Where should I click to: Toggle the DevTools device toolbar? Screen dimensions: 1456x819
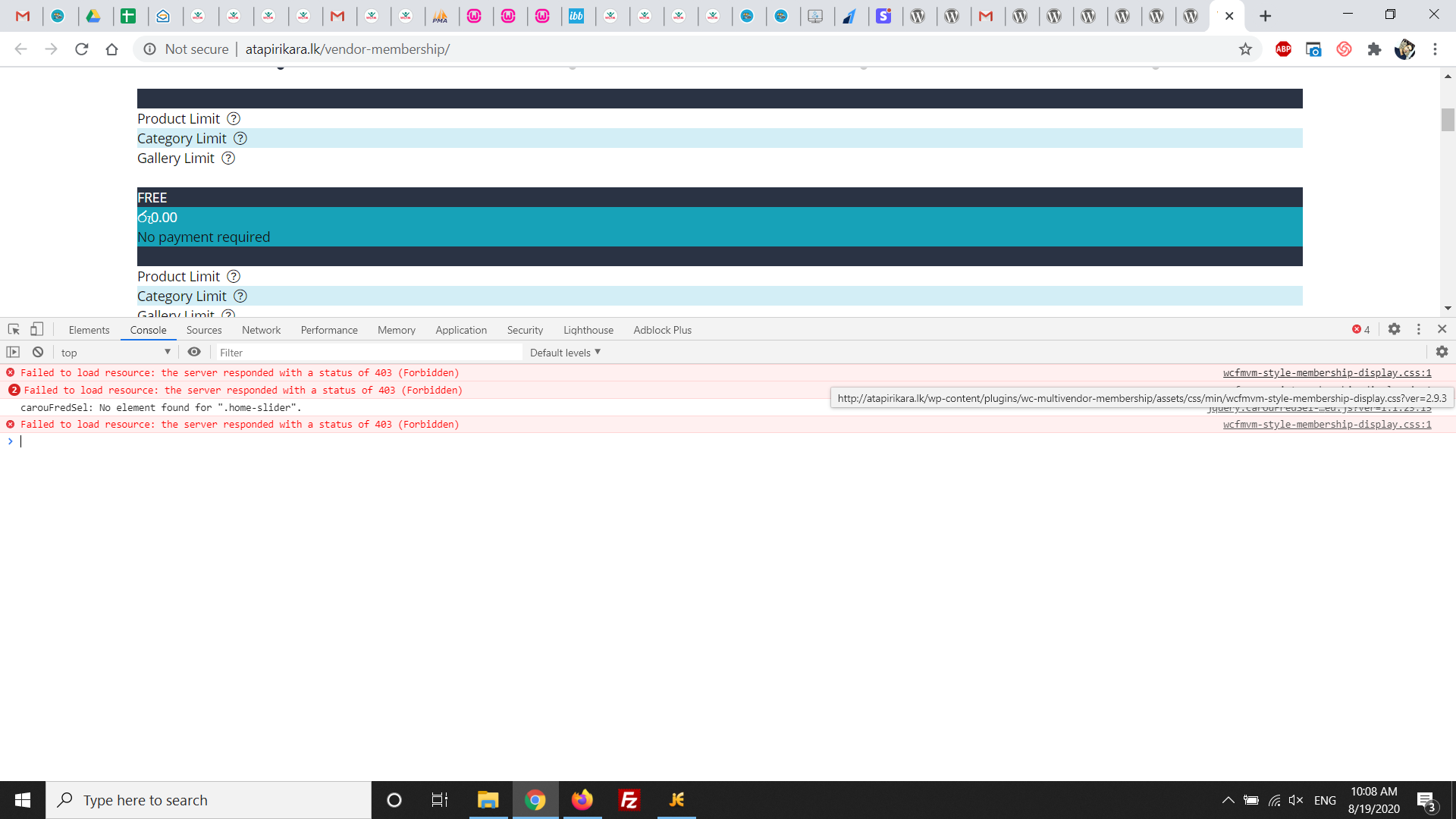click(36, 329)
